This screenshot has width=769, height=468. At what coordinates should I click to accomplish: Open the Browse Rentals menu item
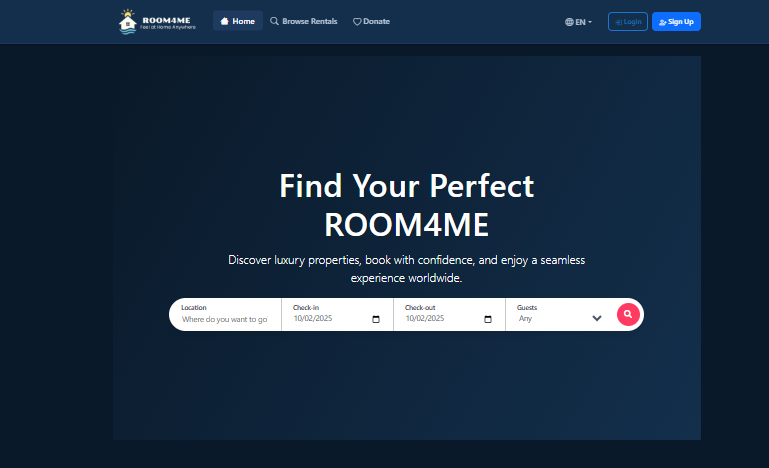point(309,21)
